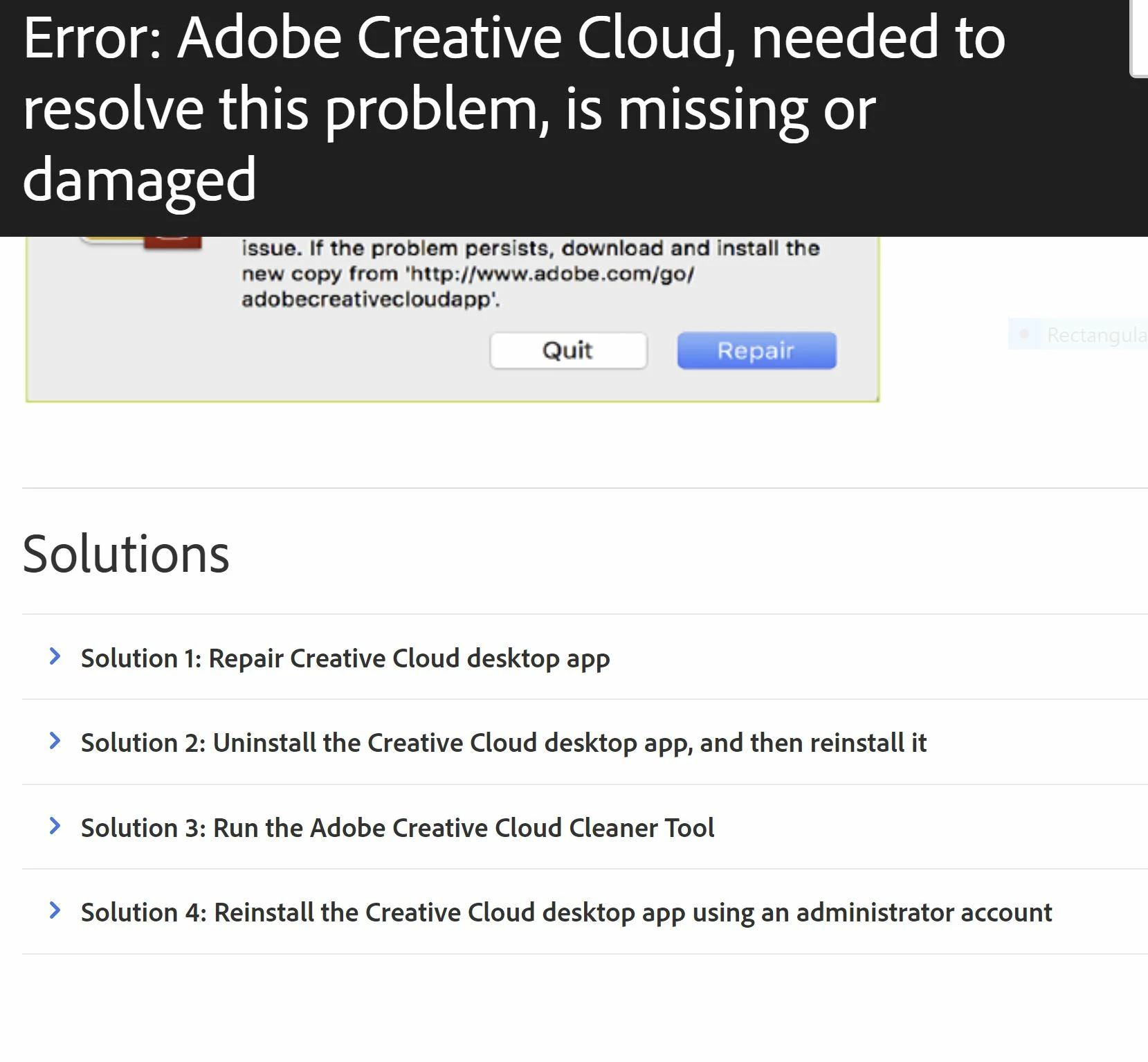Open 'Solution 1: Repair Creative Cloud desktop app'
1148x1062 pixels.
click(x=345, y=658)
